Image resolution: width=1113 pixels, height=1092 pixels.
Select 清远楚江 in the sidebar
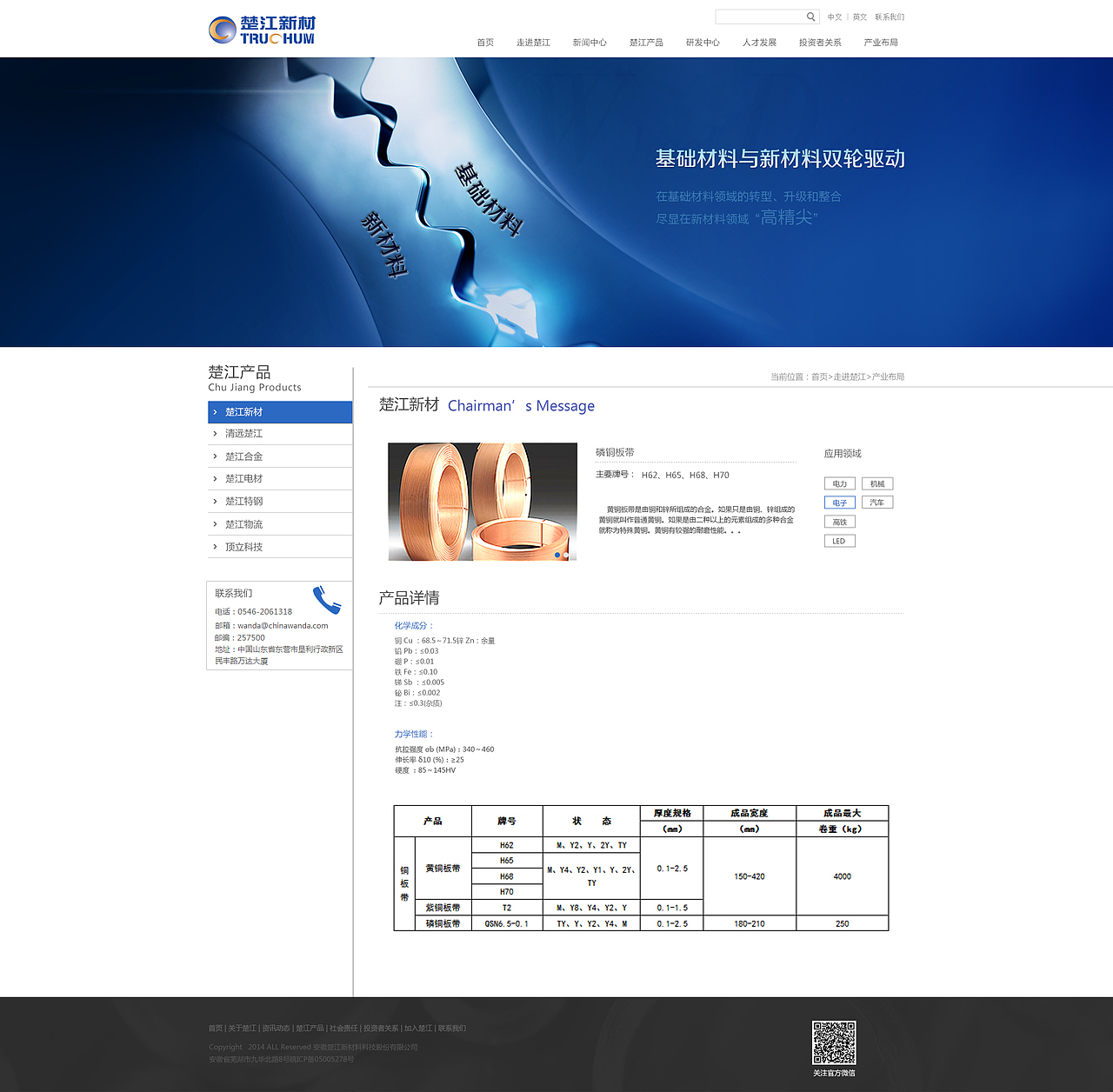(x=280, y=434)
